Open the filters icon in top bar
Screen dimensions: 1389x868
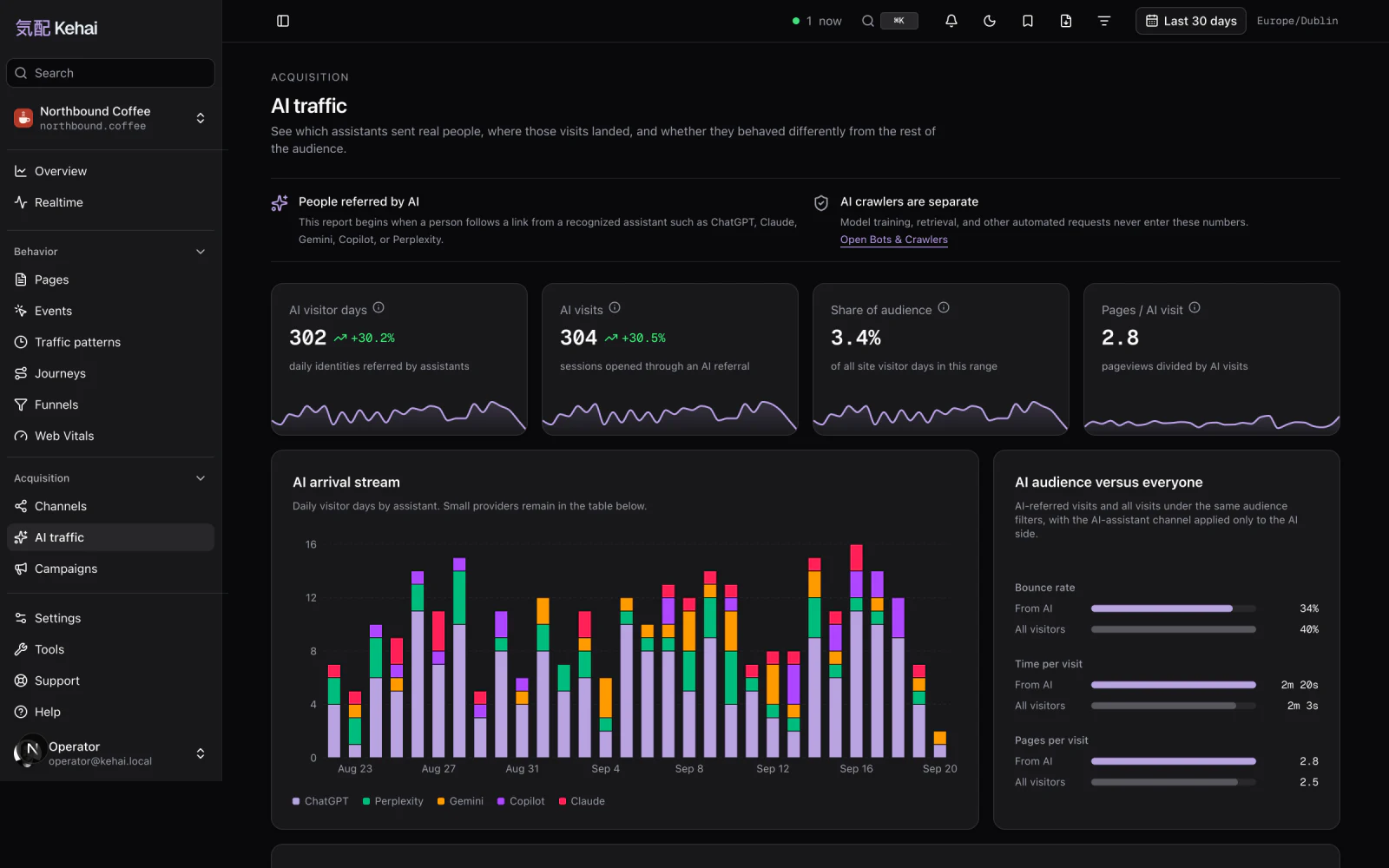1104,21
